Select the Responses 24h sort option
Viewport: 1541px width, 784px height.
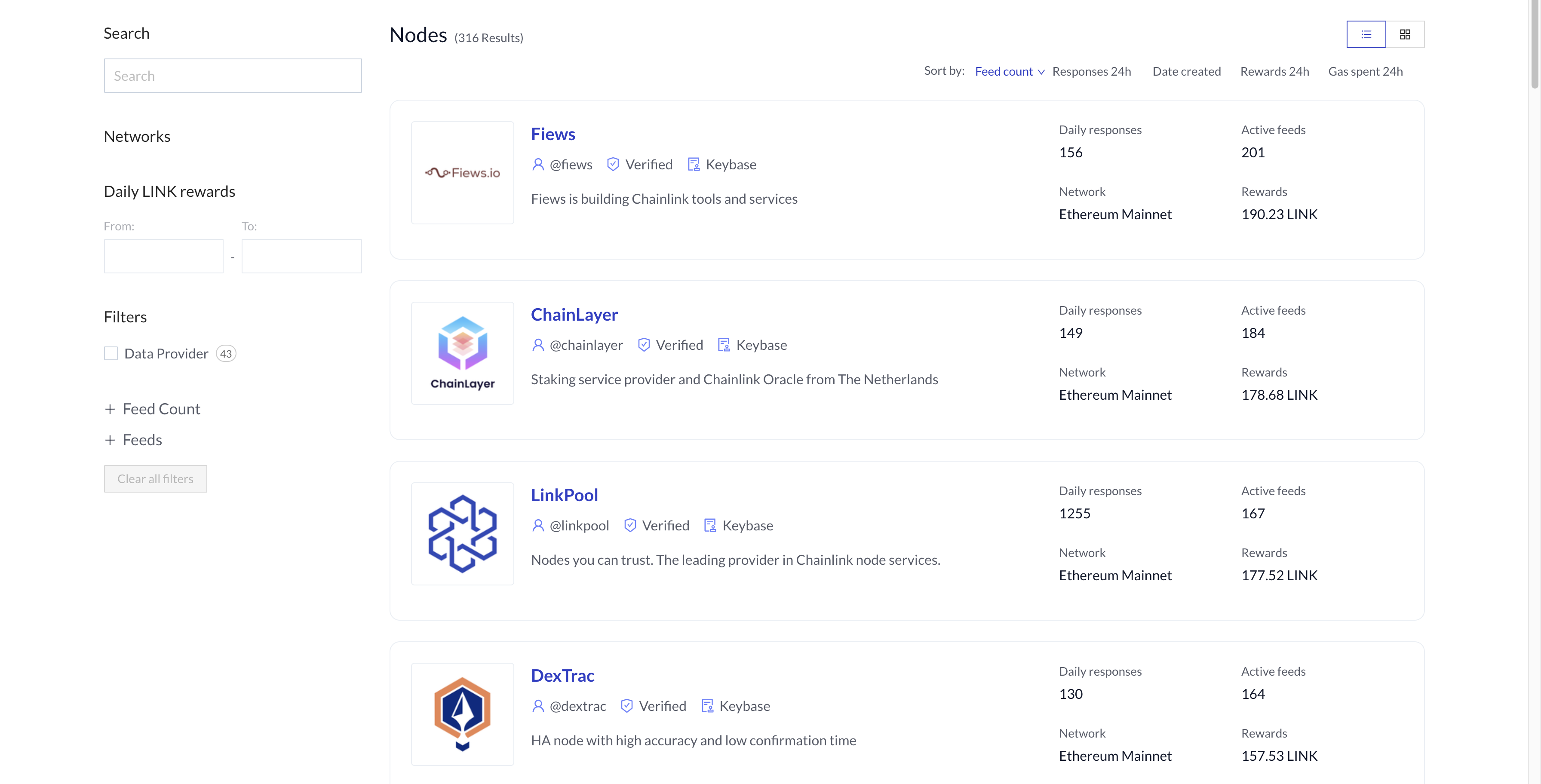click(1091, 71)
